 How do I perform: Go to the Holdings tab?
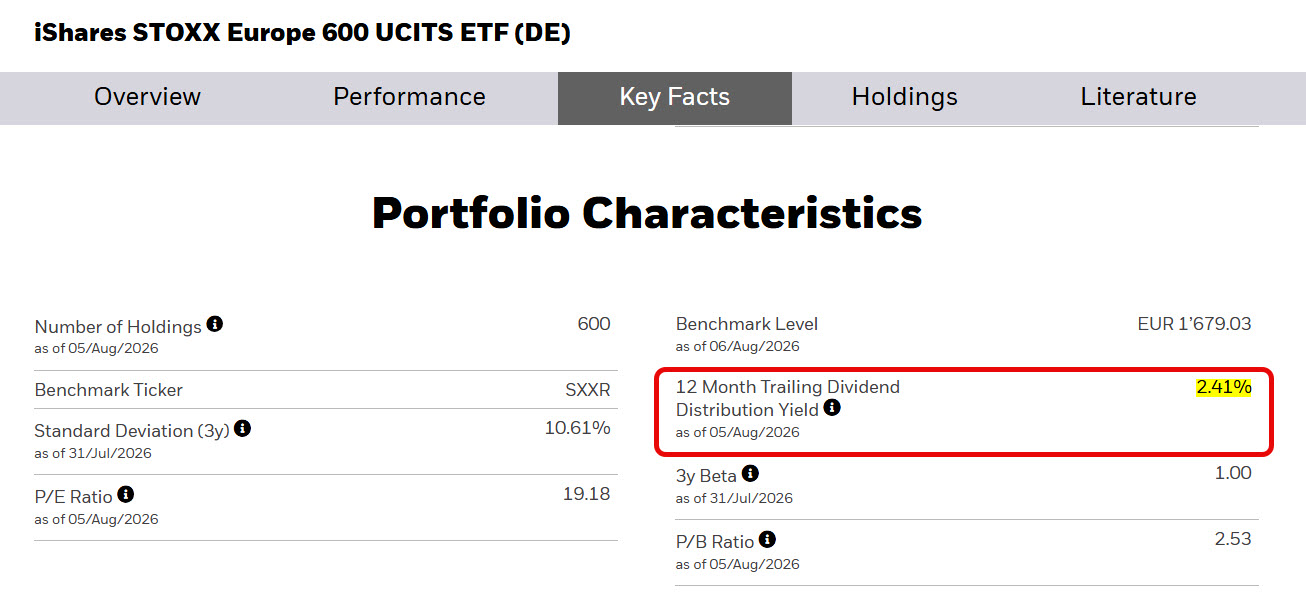pos(905,97)
